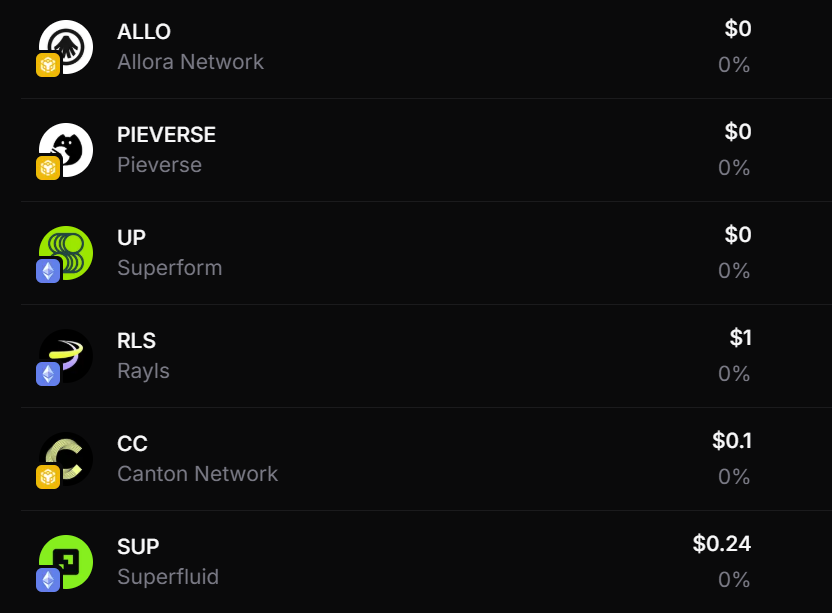Click the $0.24 SUP balance value

pos(721,544)
